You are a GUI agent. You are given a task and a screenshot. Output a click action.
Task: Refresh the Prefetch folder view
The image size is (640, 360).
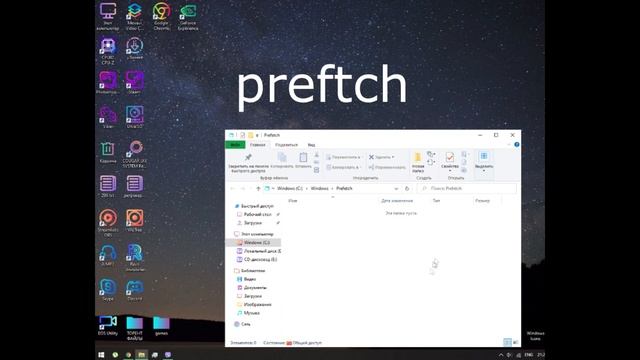(407, 189)
